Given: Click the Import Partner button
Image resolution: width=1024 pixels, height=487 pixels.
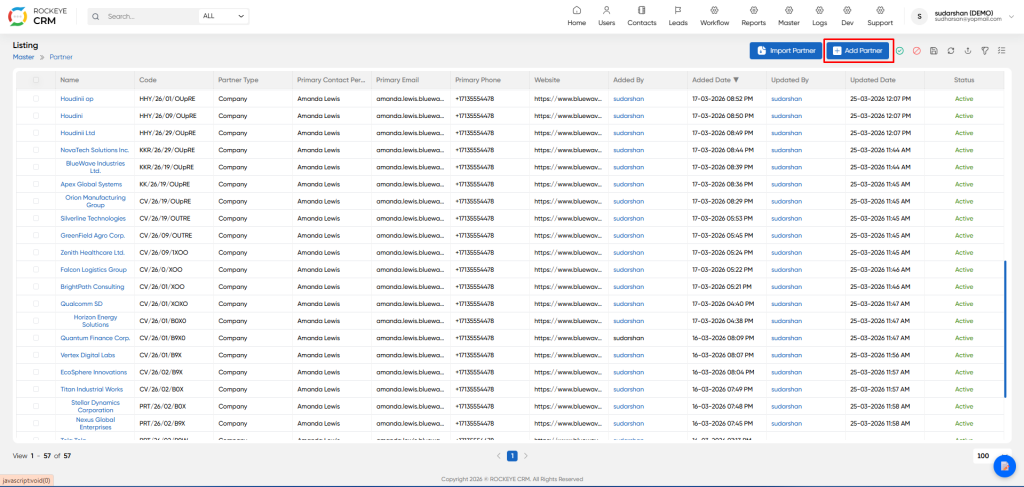Looking at the screenshot, I should point(786,50).
